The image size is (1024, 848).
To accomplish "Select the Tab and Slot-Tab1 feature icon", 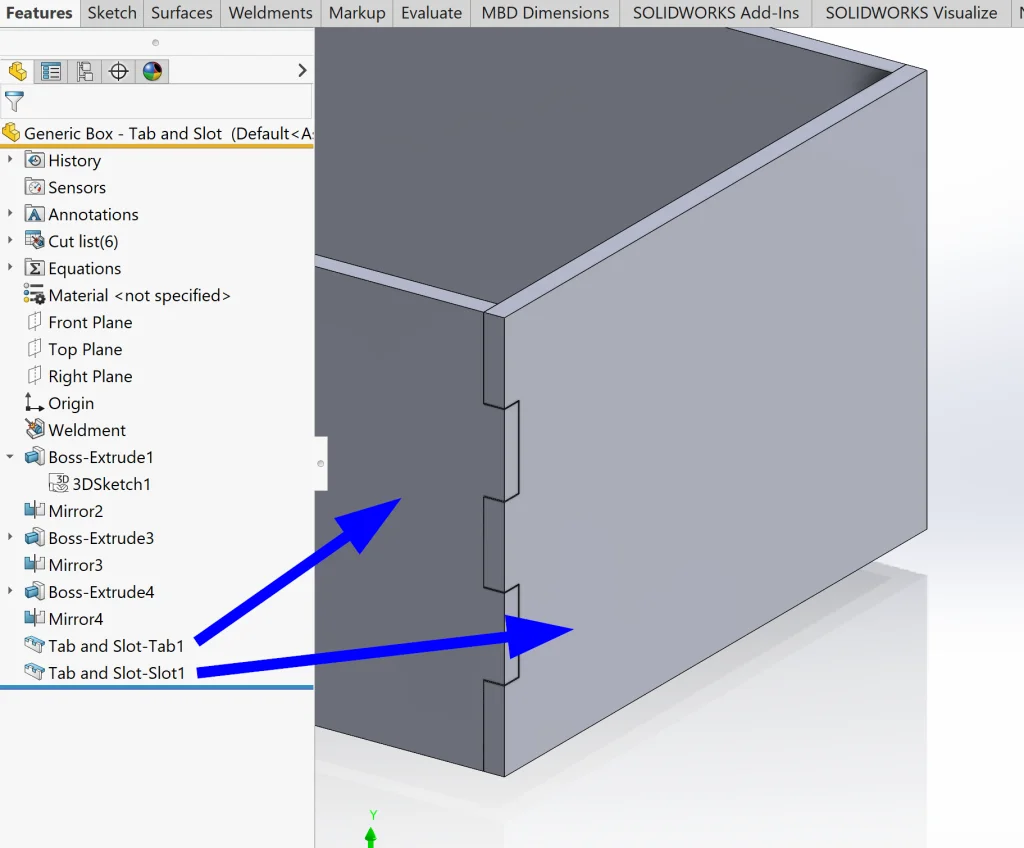I will pos(34,646).
